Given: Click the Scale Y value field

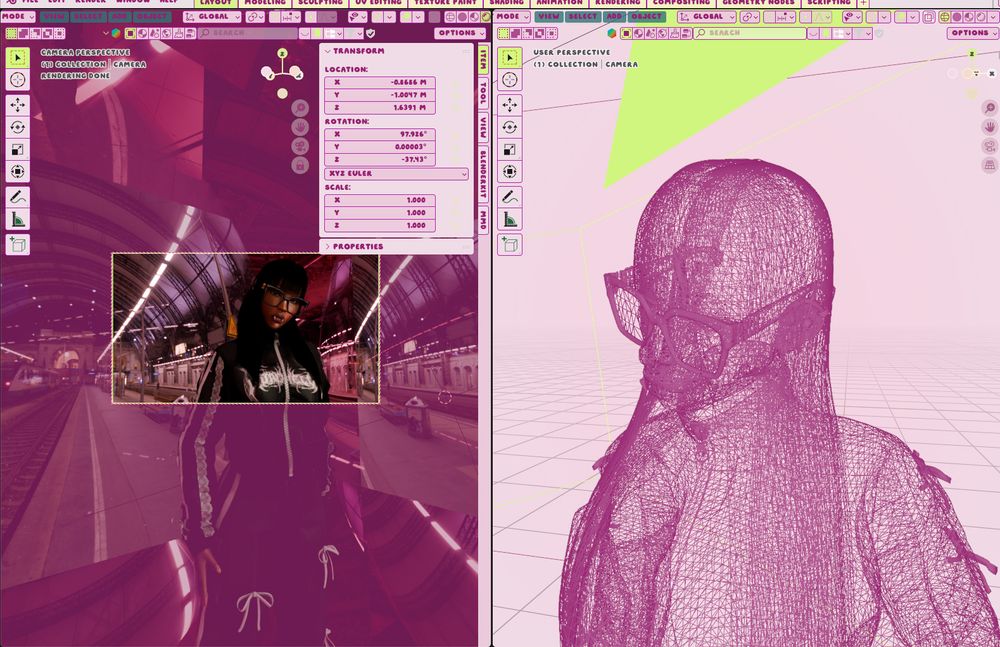Looking at the screenshot, I should (380, 212).
